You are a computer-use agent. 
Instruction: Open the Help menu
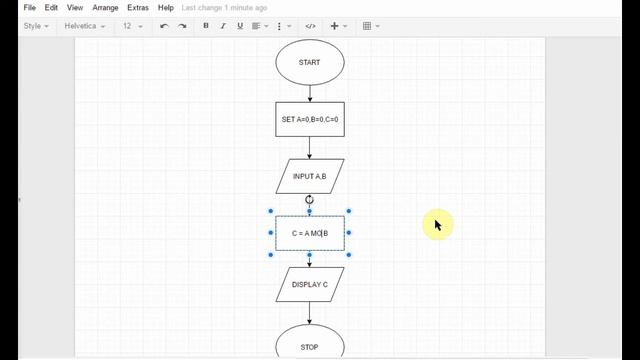coord(166,8)
